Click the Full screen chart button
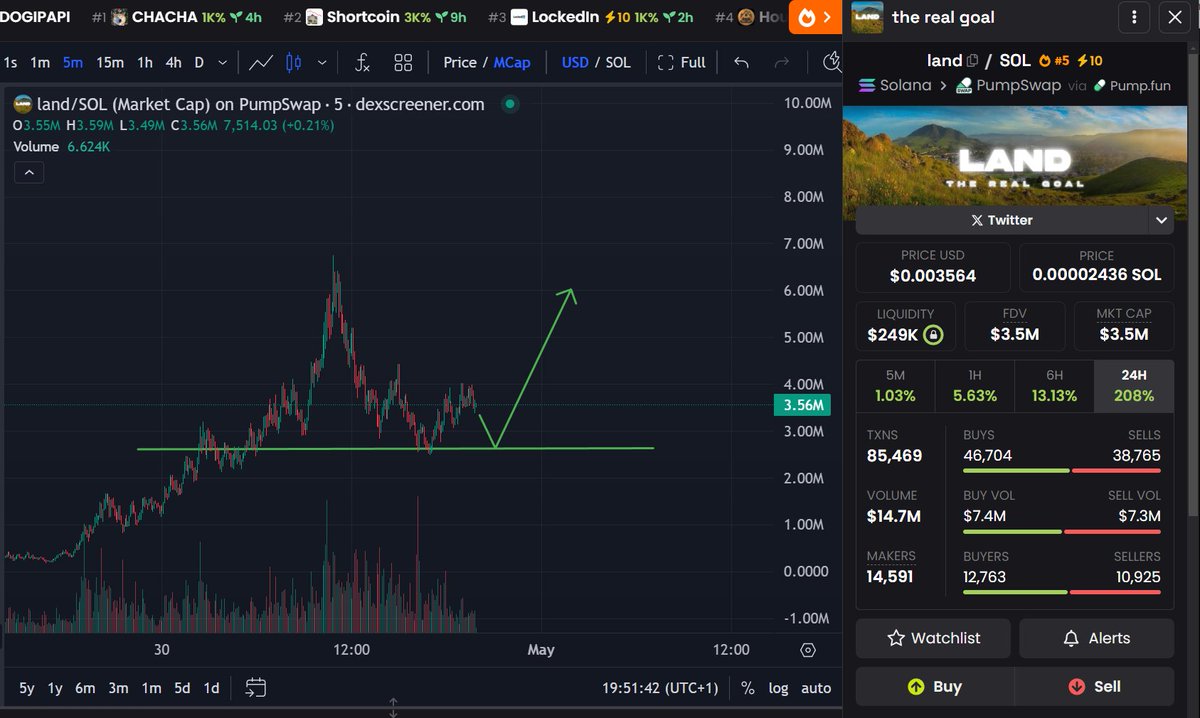Viewport: 1200px width, 718px height. pyautogui.click(x=681, y=62)
